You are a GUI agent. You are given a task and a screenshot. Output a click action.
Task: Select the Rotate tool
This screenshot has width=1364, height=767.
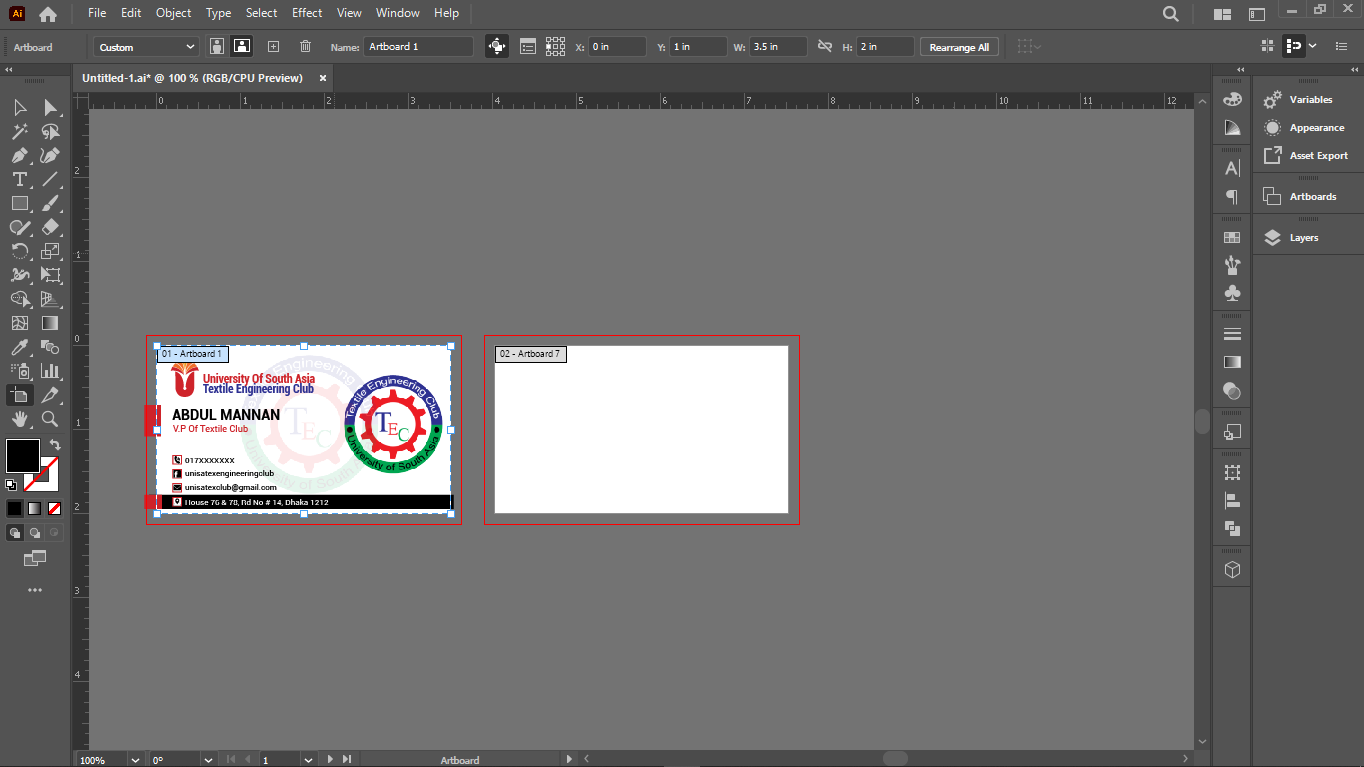point(20,251)
